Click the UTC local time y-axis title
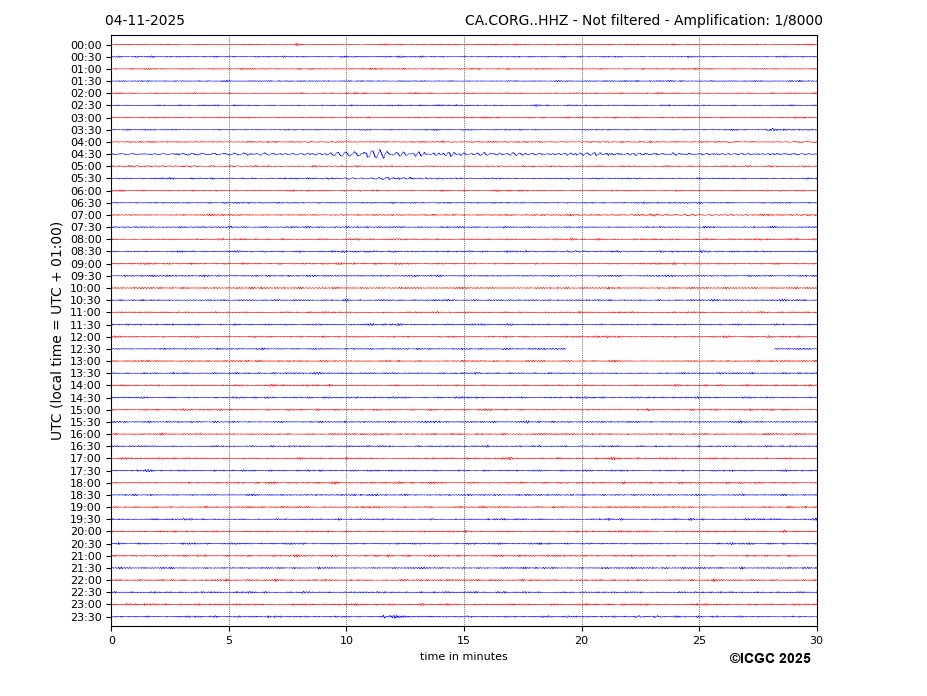927x696 pixels. pos(57,330)
